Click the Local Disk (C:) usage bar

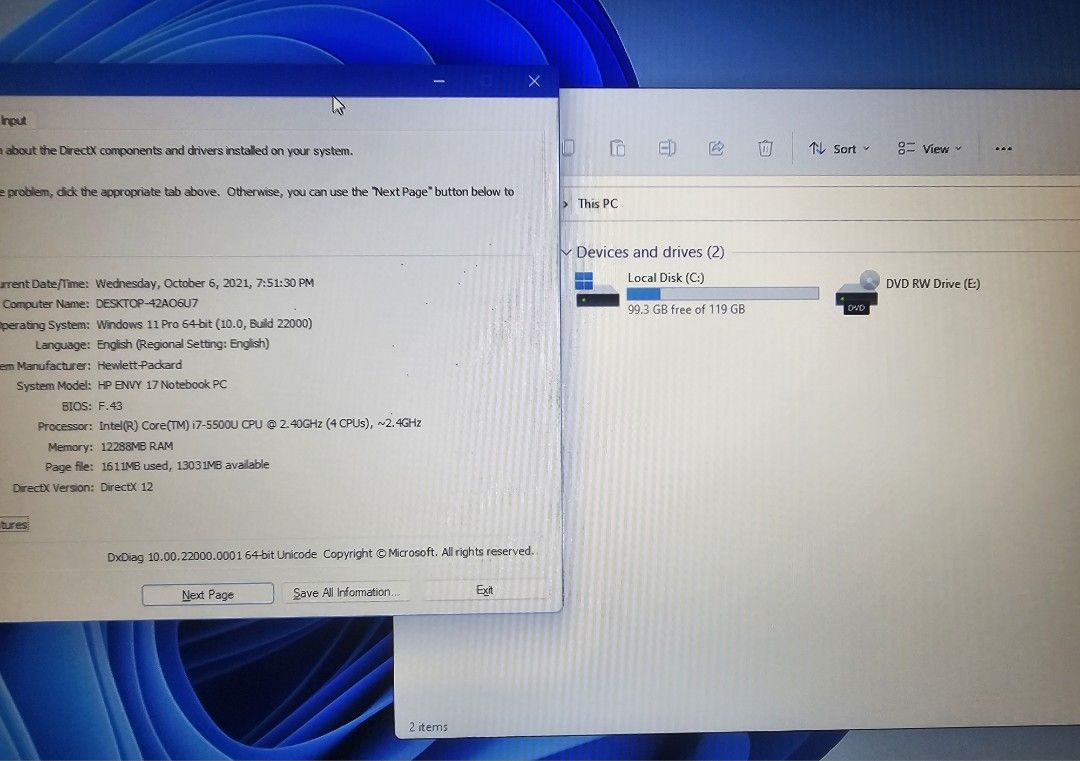(x=723, y=294)
